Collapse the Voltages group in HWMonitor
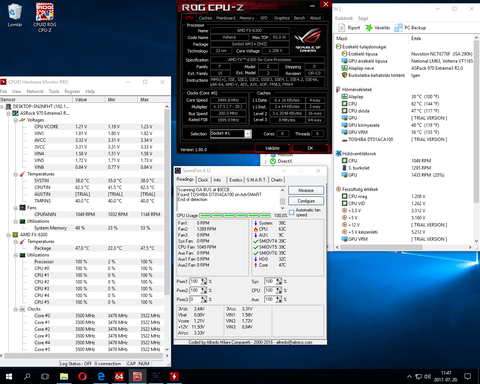The width and height of the screenshot is (480, 384). tap(15, 120)
